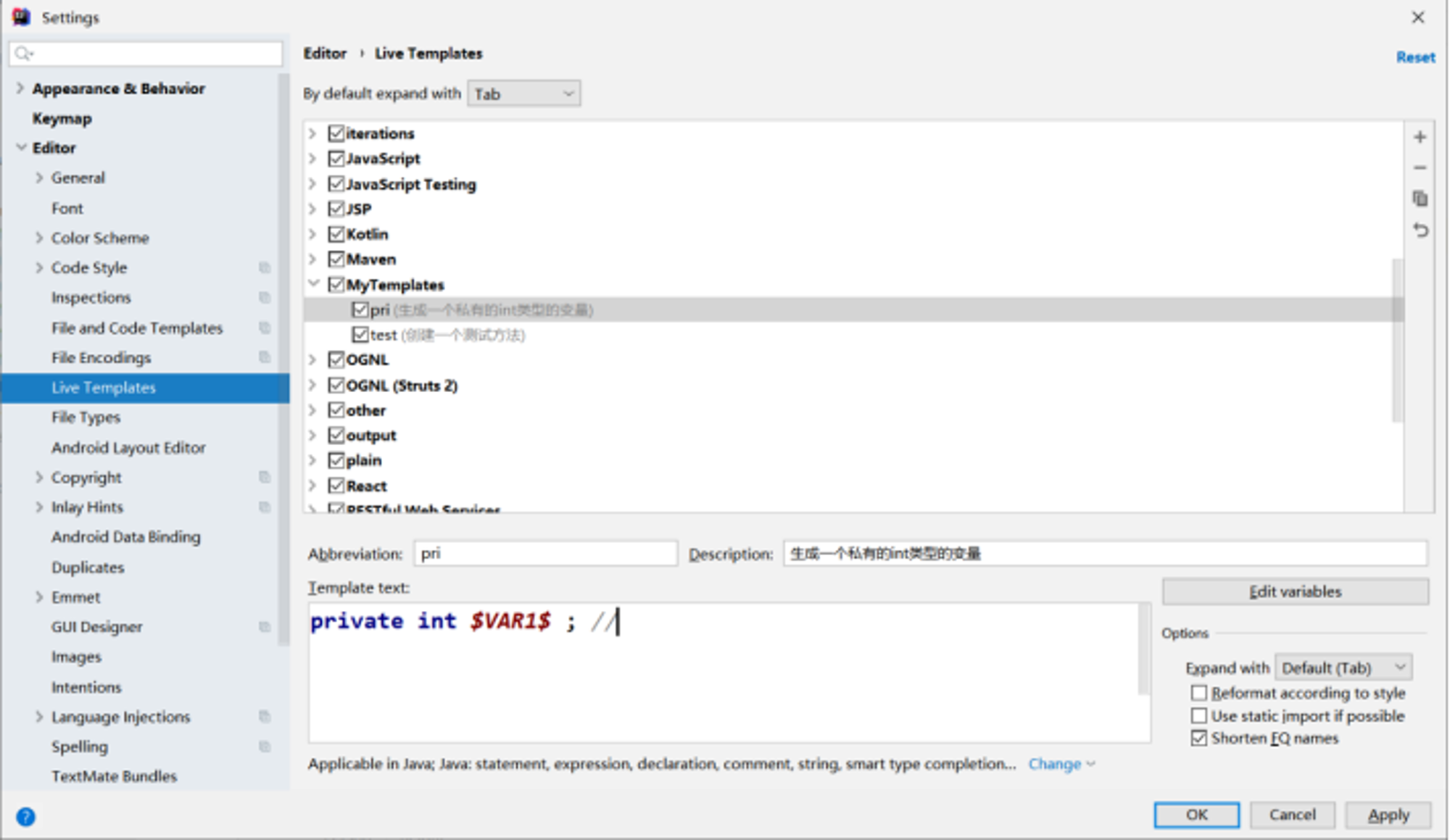Click the template text scrollbar
This screenshot has height=840, width=1450.
(1145, 649)
